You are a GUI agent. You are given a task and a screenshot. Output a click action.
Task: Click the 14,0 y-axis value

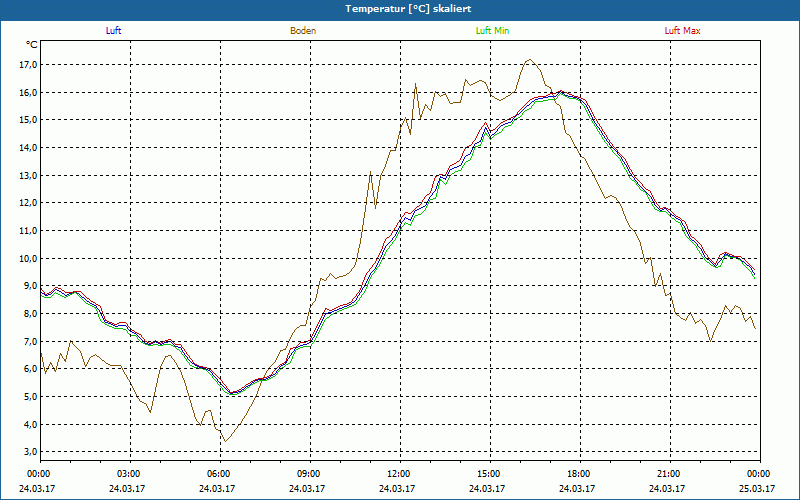(29, 147)
